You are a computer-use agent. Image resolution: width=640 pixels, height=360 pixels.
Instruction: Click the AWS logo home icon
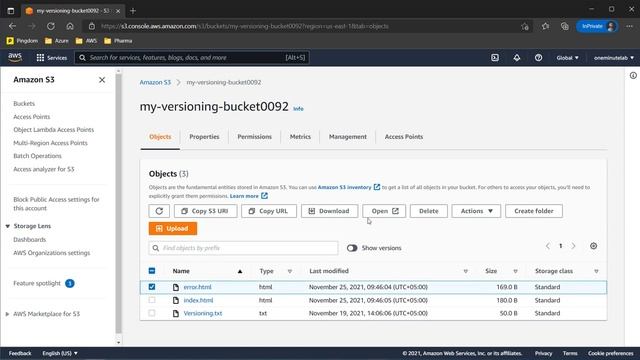click(15, 58)
